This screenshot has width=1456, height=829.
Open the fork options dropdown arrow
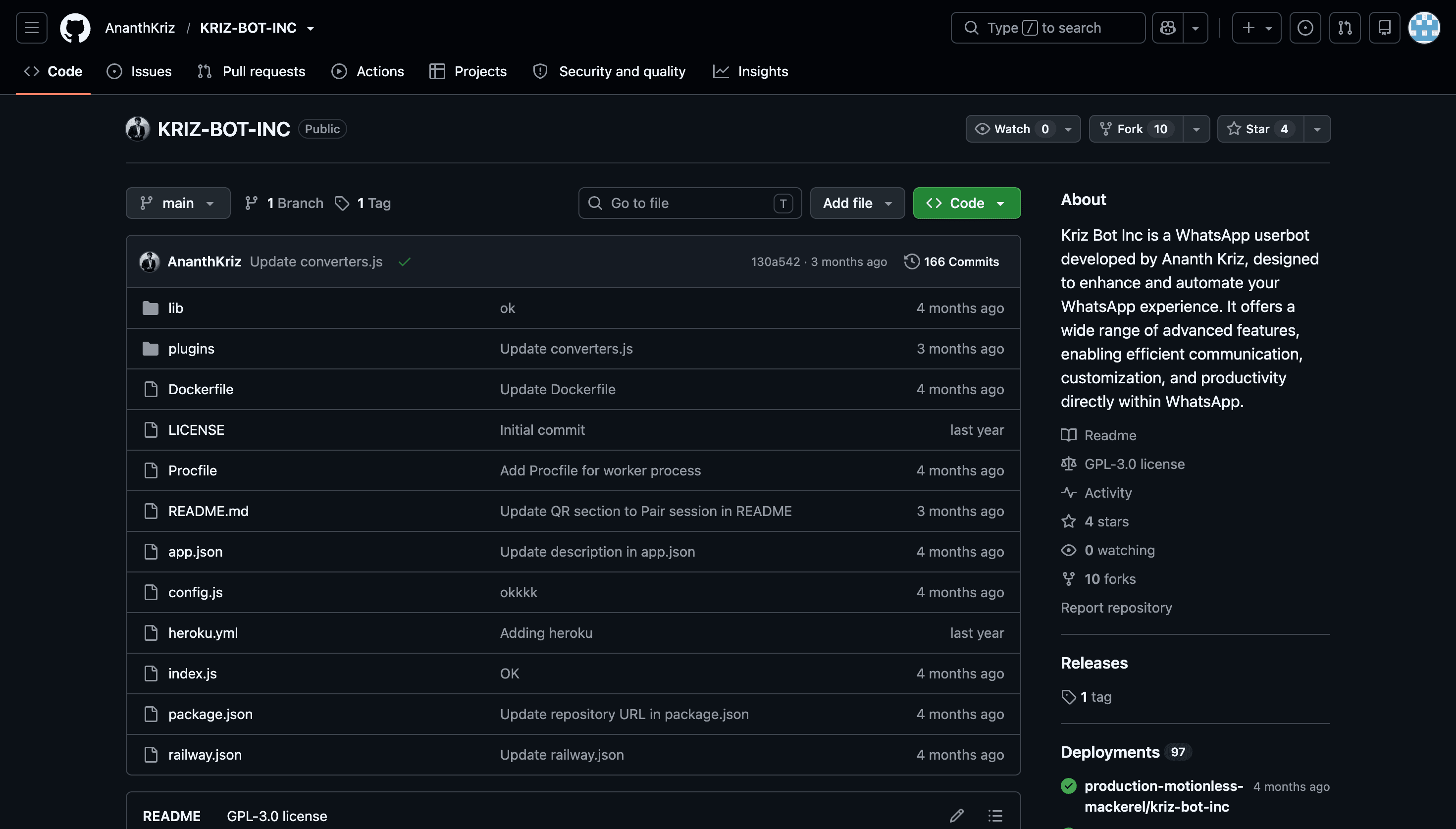1196,129
